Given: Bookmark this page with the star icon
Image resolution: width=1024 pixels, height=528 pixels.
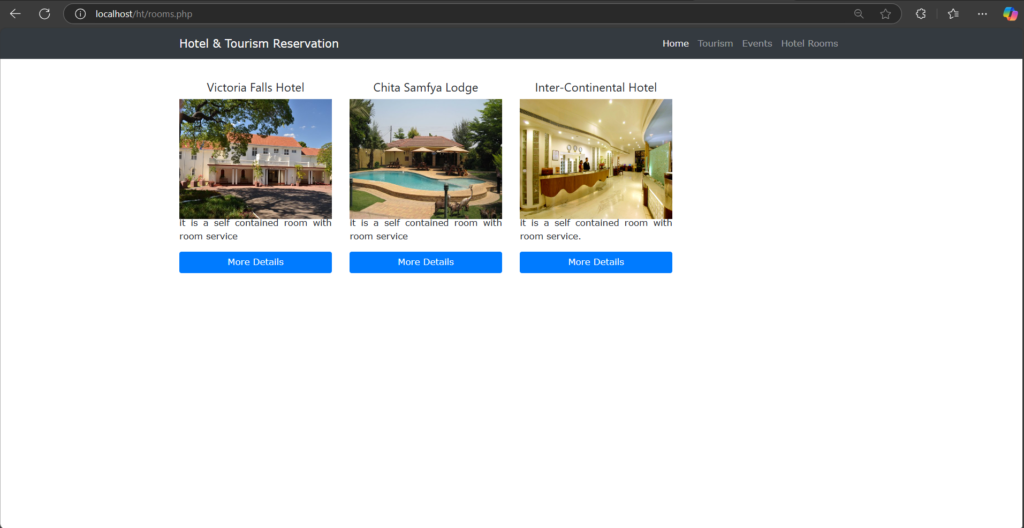Looking at the screenshot, I should (x=885, y=14).
